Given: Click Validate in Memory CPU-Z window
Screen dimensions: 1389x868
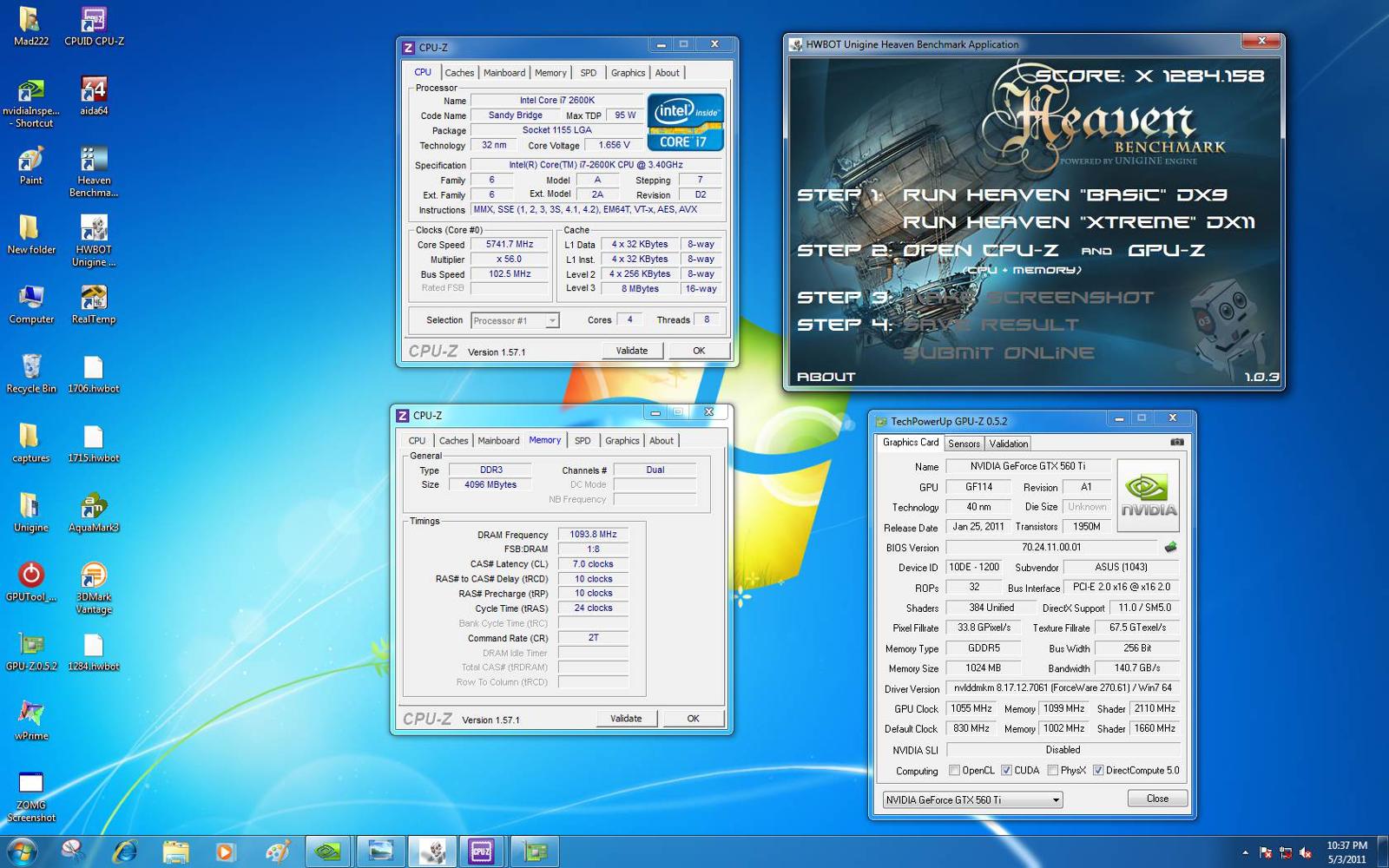Looking at the screenshot, I should click(626, 719).
